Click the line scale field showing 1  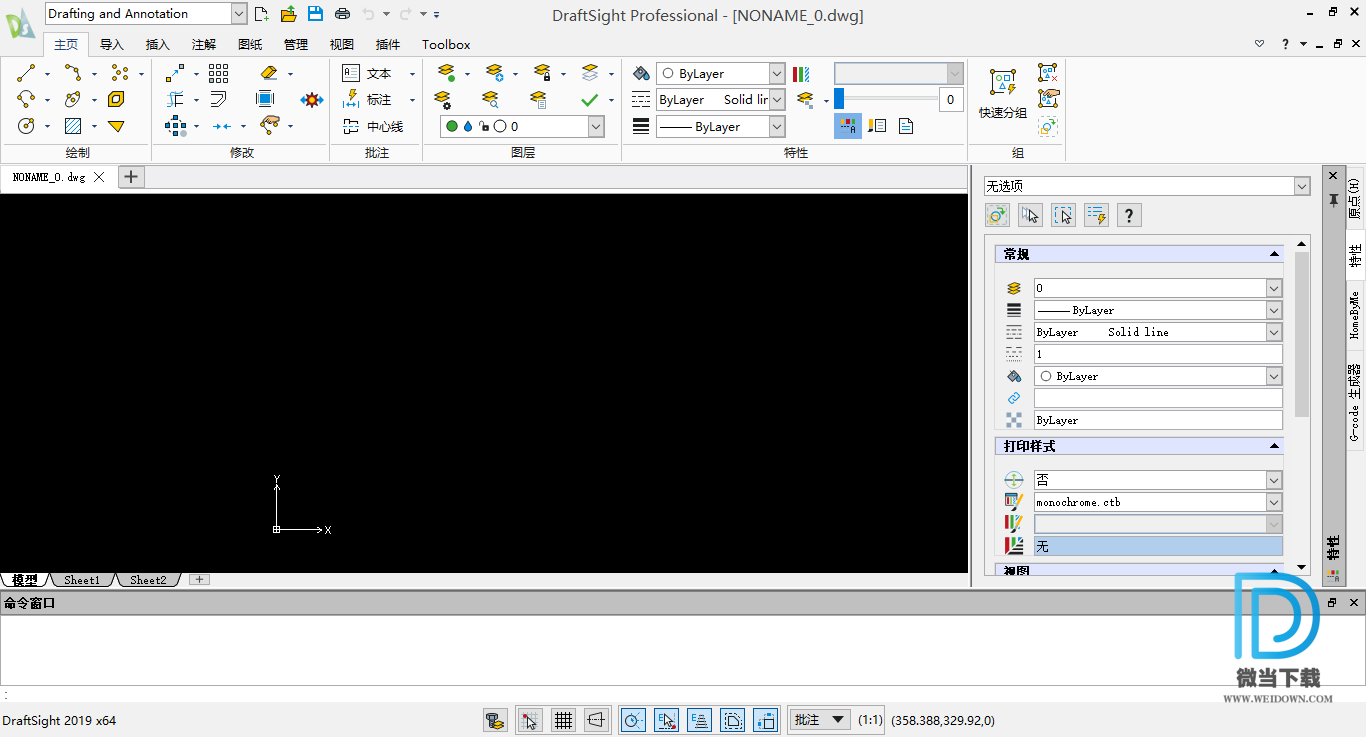point(1158,354)
